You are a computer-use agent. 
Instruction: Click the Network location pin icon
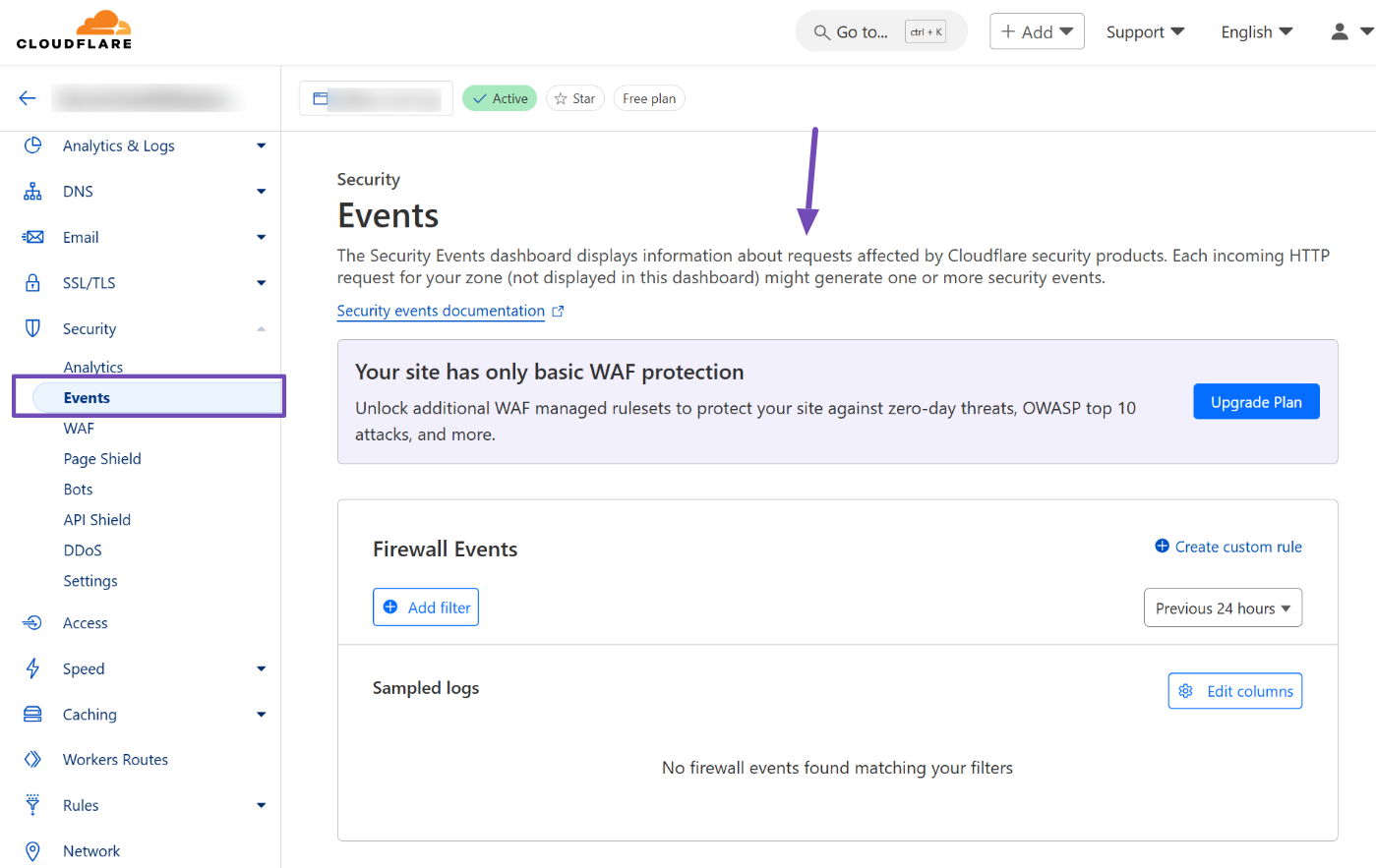click(32, 851)
